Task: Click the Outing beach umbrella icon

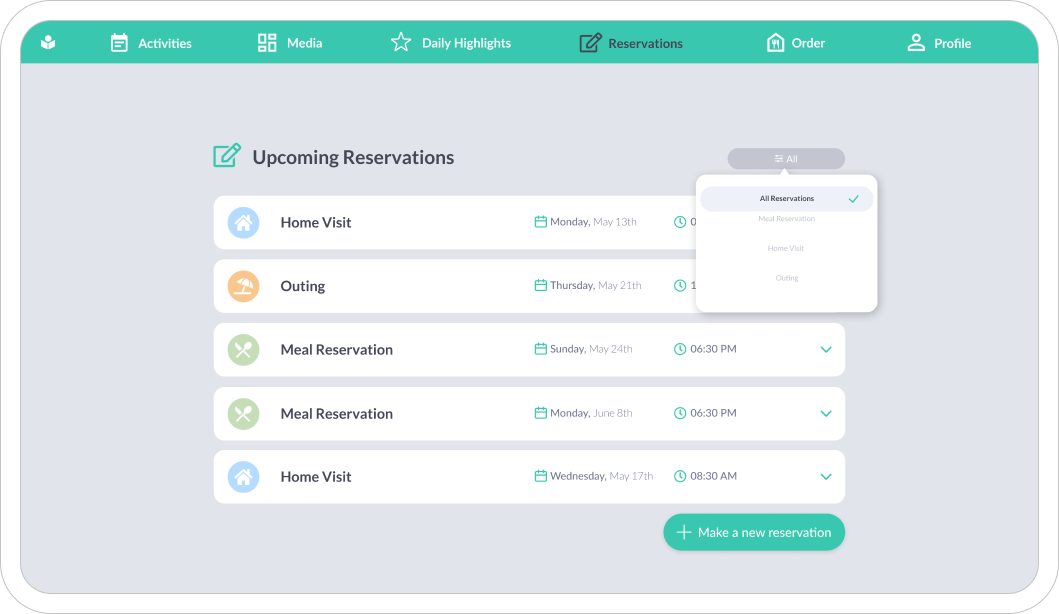Action: click(x=243, y=286)
